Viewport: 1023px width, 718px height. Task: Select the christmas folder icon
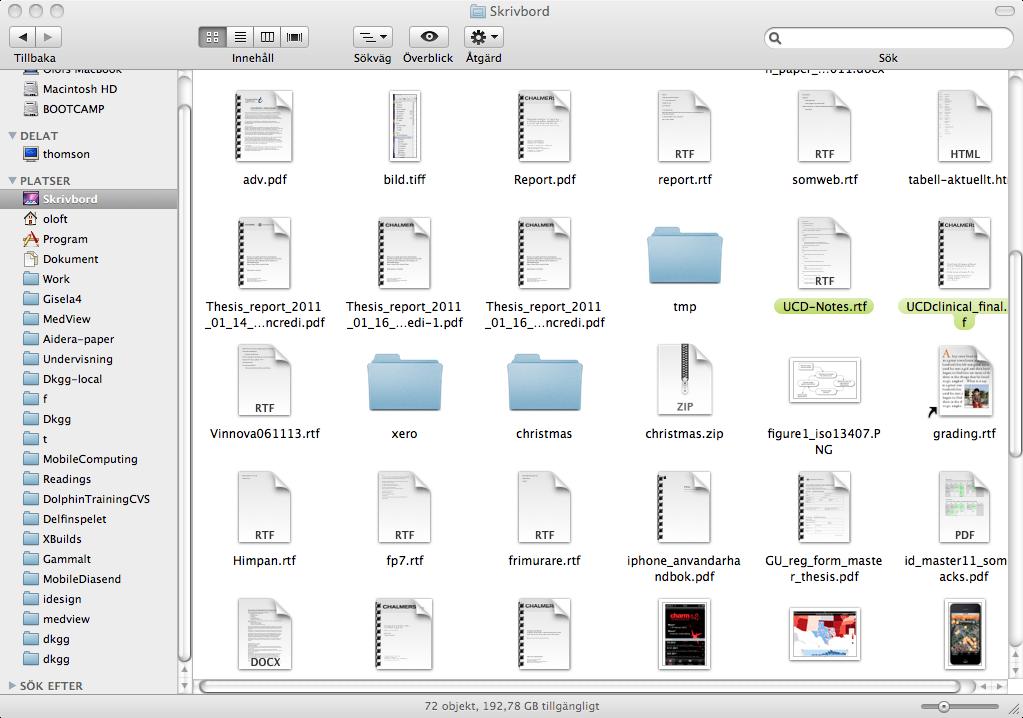[544, 381]
